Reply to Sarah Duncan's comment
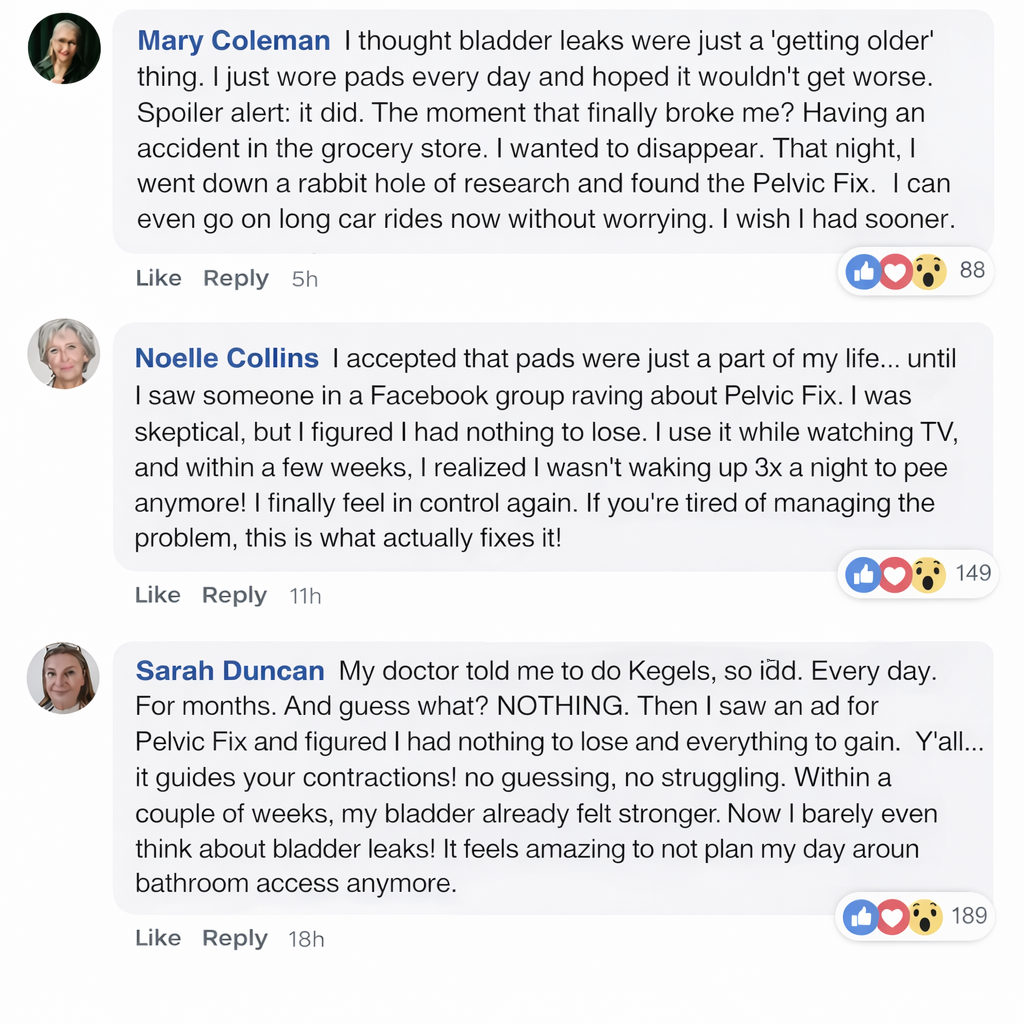The height and width of the screenshot is (1024, 1024). click(x=234, y=938)
